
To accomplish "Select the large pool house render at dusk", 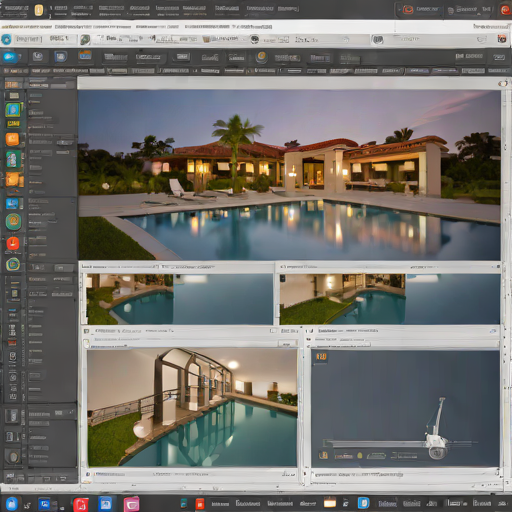I will point(289,175).
